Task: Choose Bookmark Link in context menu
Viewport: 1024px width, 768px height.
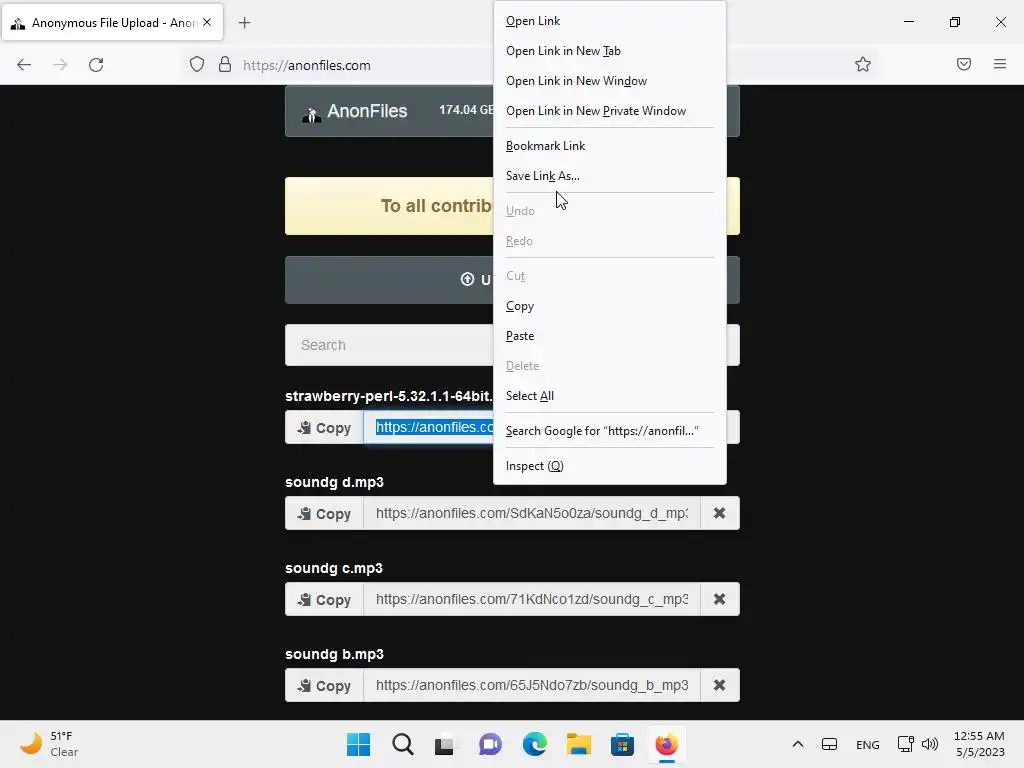Action: 609,146
